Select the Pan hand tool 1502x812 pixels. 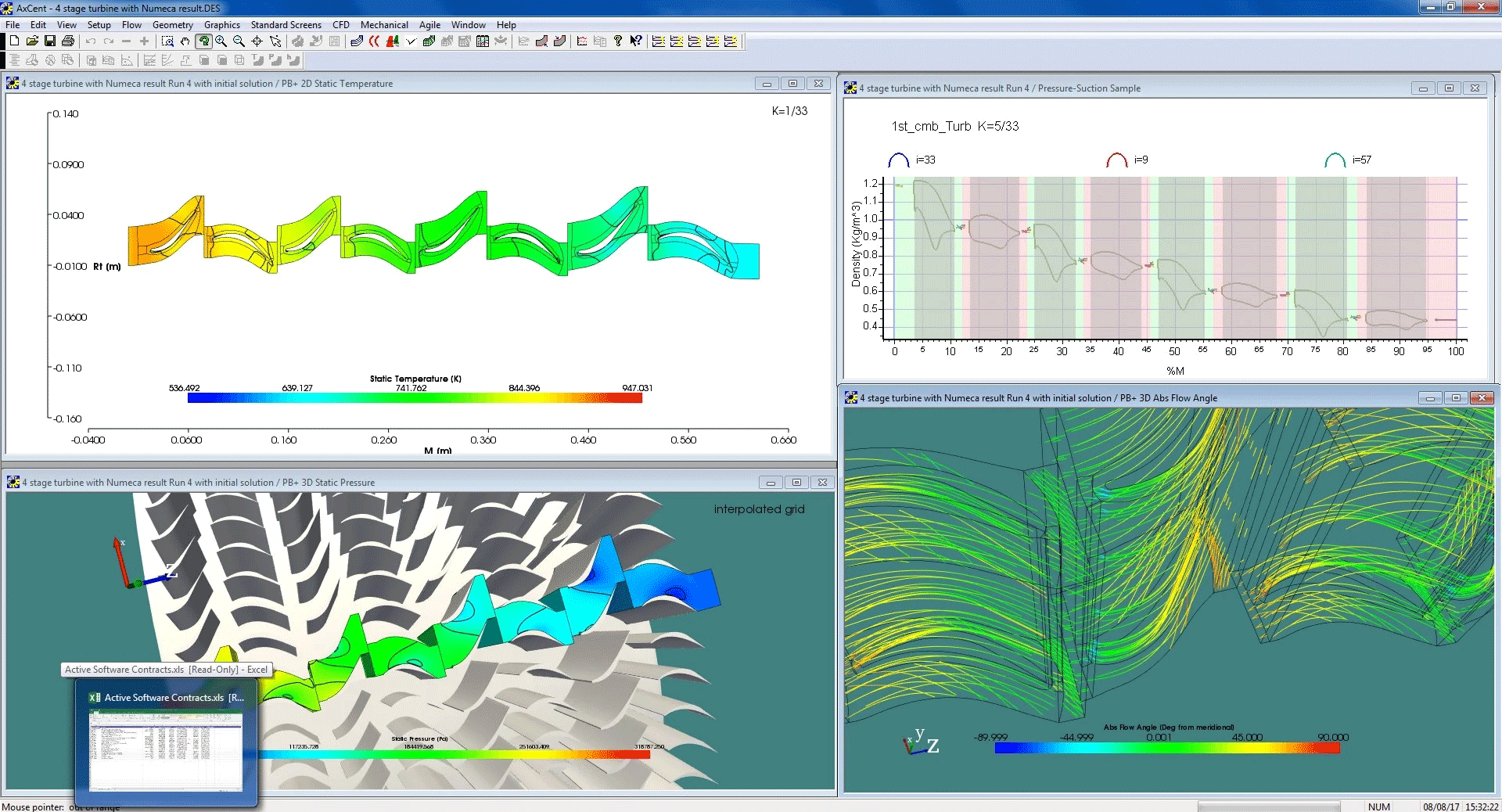tap(185, 41)
